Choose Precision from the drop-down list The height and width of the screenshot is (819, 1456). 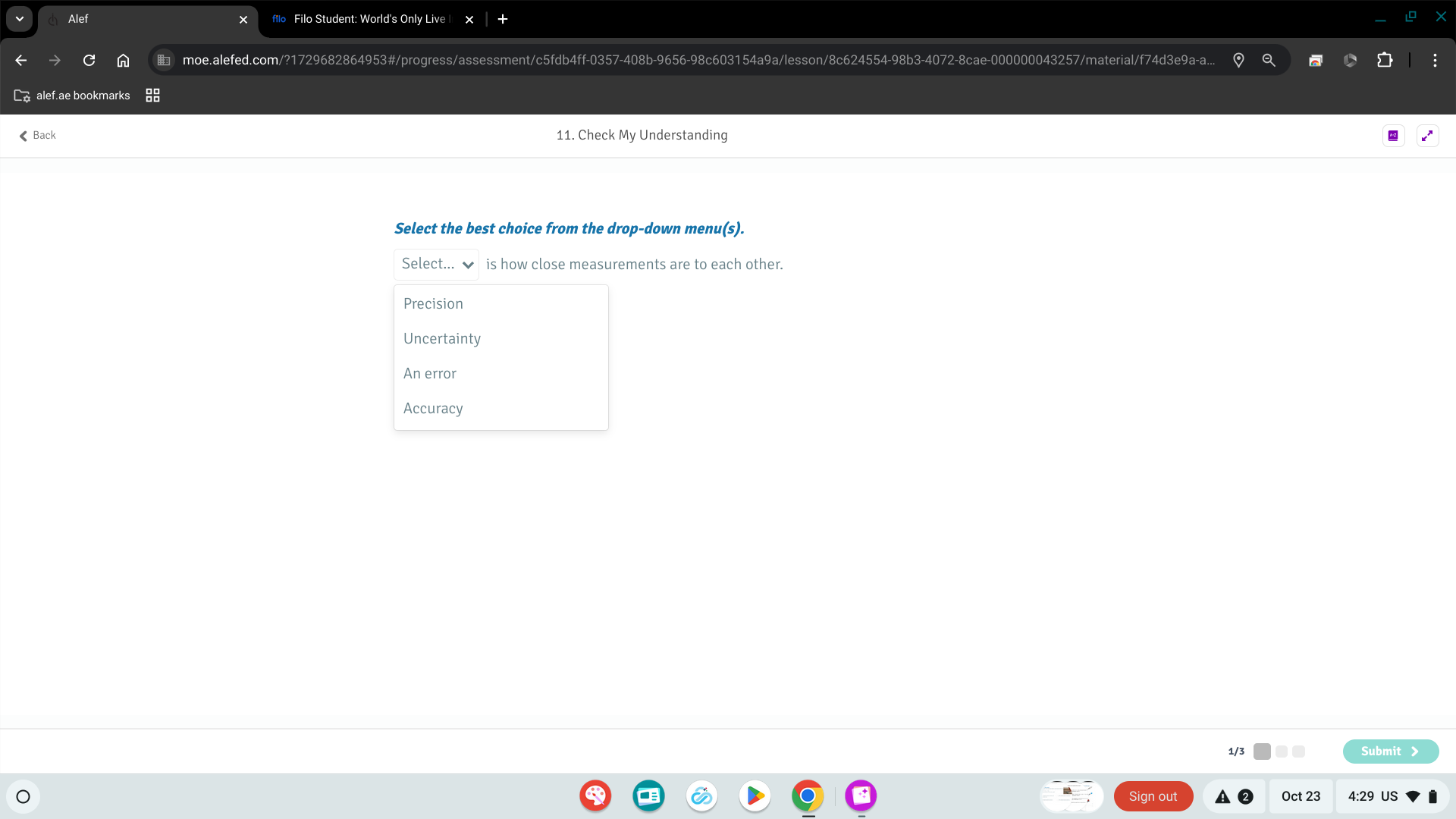(433, 304)
